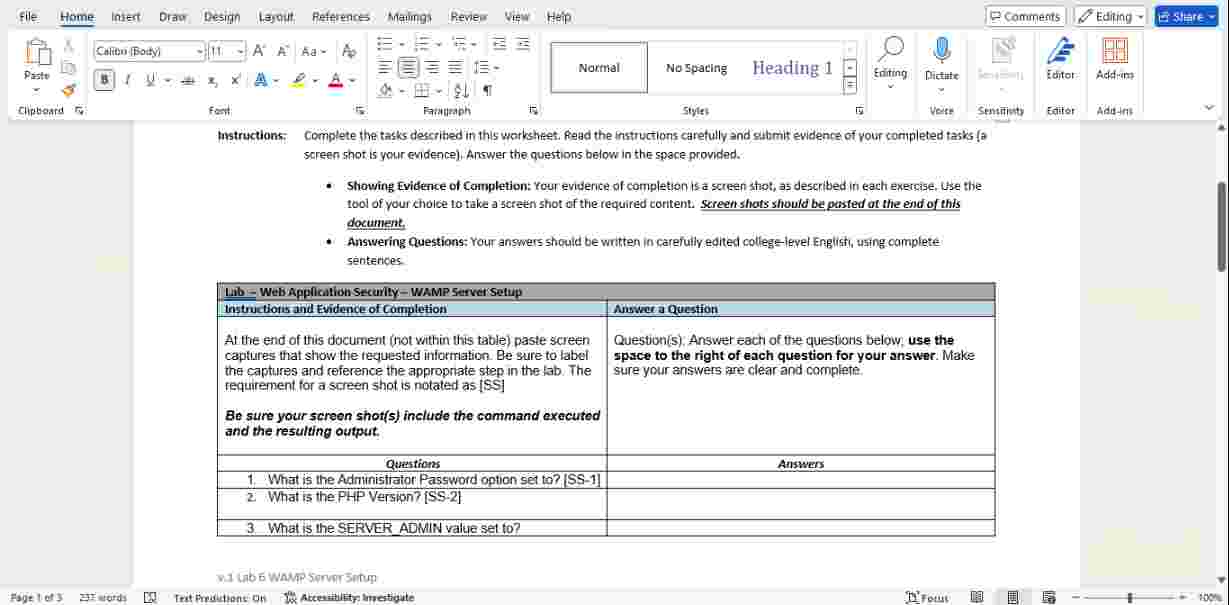Viewport: 1229px width, 605px height.
Task: Toggle bold formatting
Action: click(x=104, y=80)
